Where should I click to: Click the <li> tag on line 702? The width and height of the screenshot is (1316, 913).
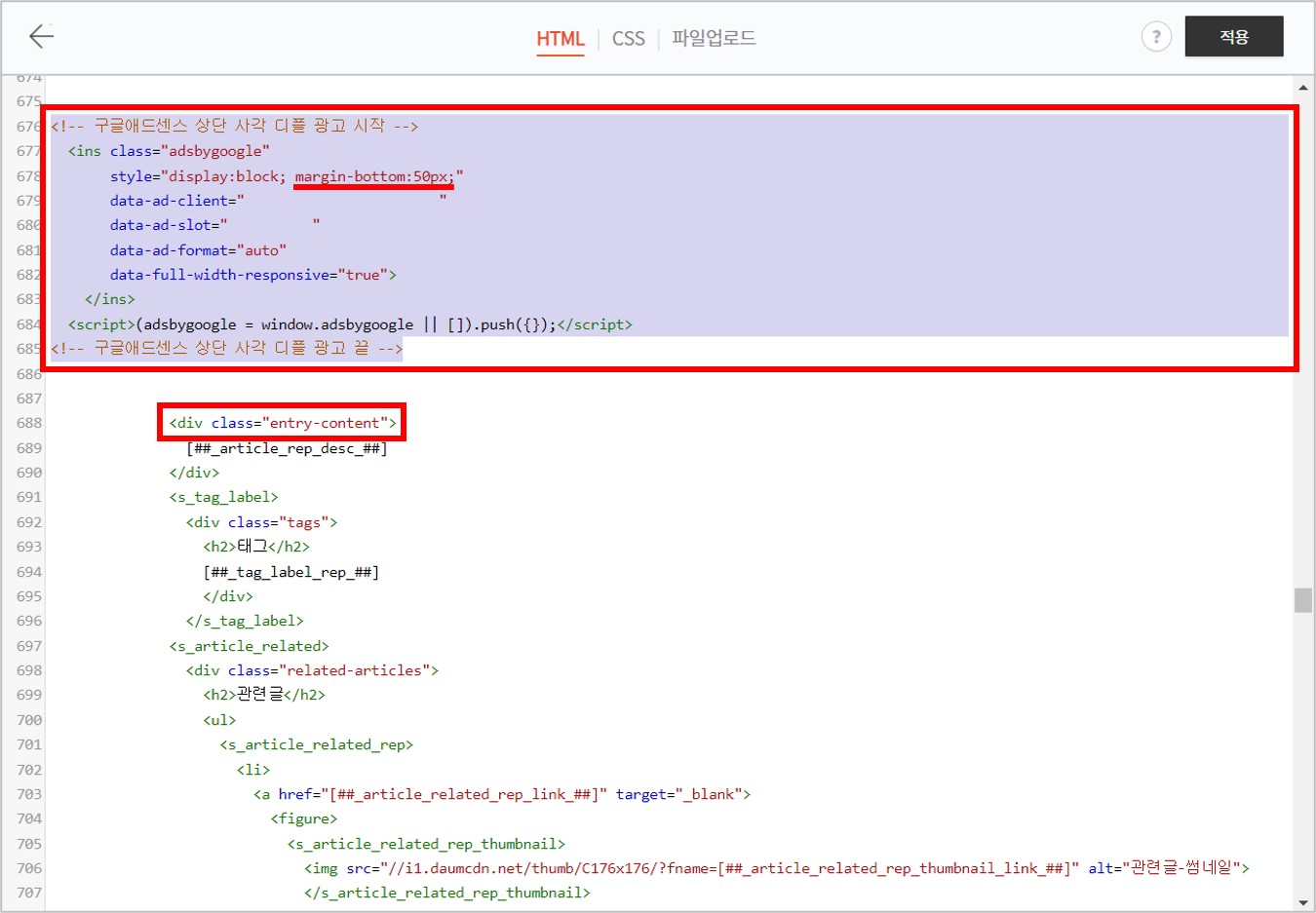click(x=253, y=770)
